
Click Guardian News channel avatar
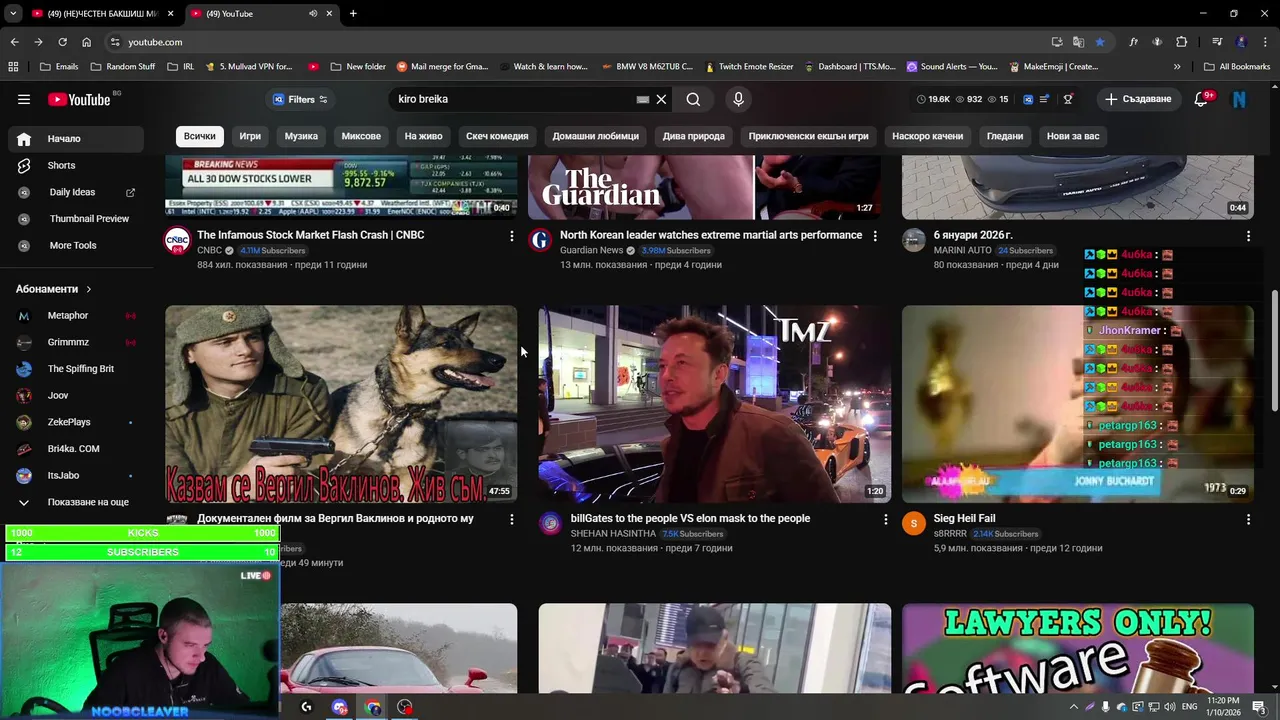pos(540,241)
